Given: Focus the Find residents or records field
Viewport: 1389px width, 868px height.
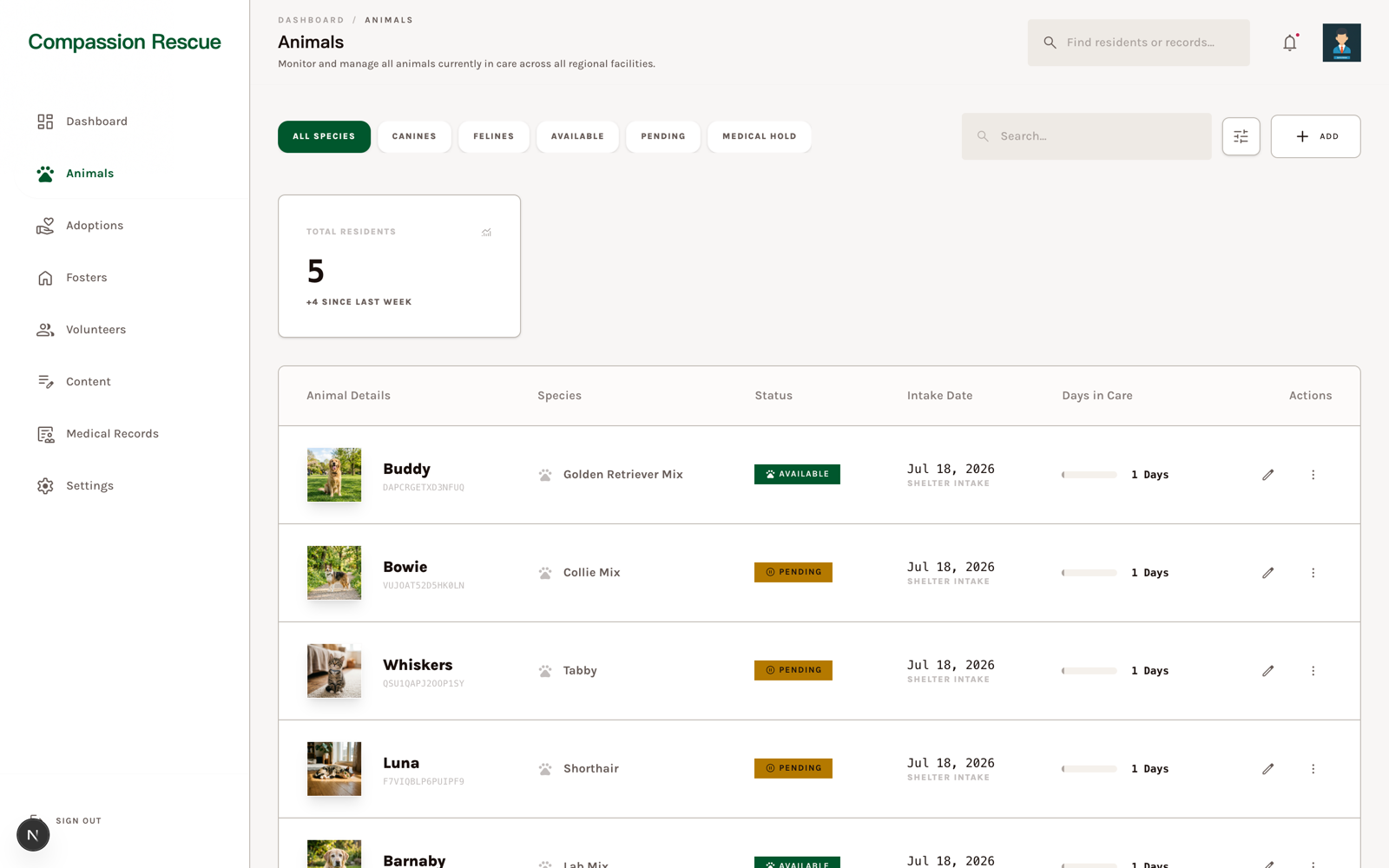Looking at the screenshot, I should tap(1139, 43).
